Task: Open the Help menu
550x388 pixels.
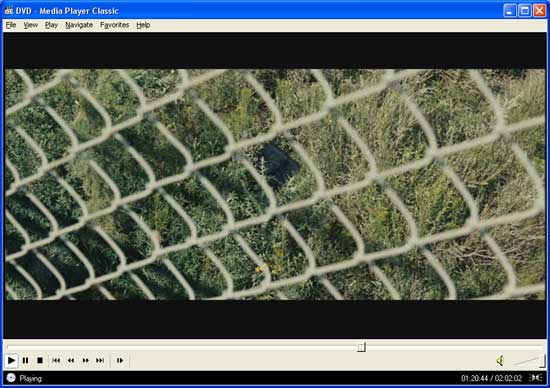Action: pyautogui.click(x=143, y=25)
